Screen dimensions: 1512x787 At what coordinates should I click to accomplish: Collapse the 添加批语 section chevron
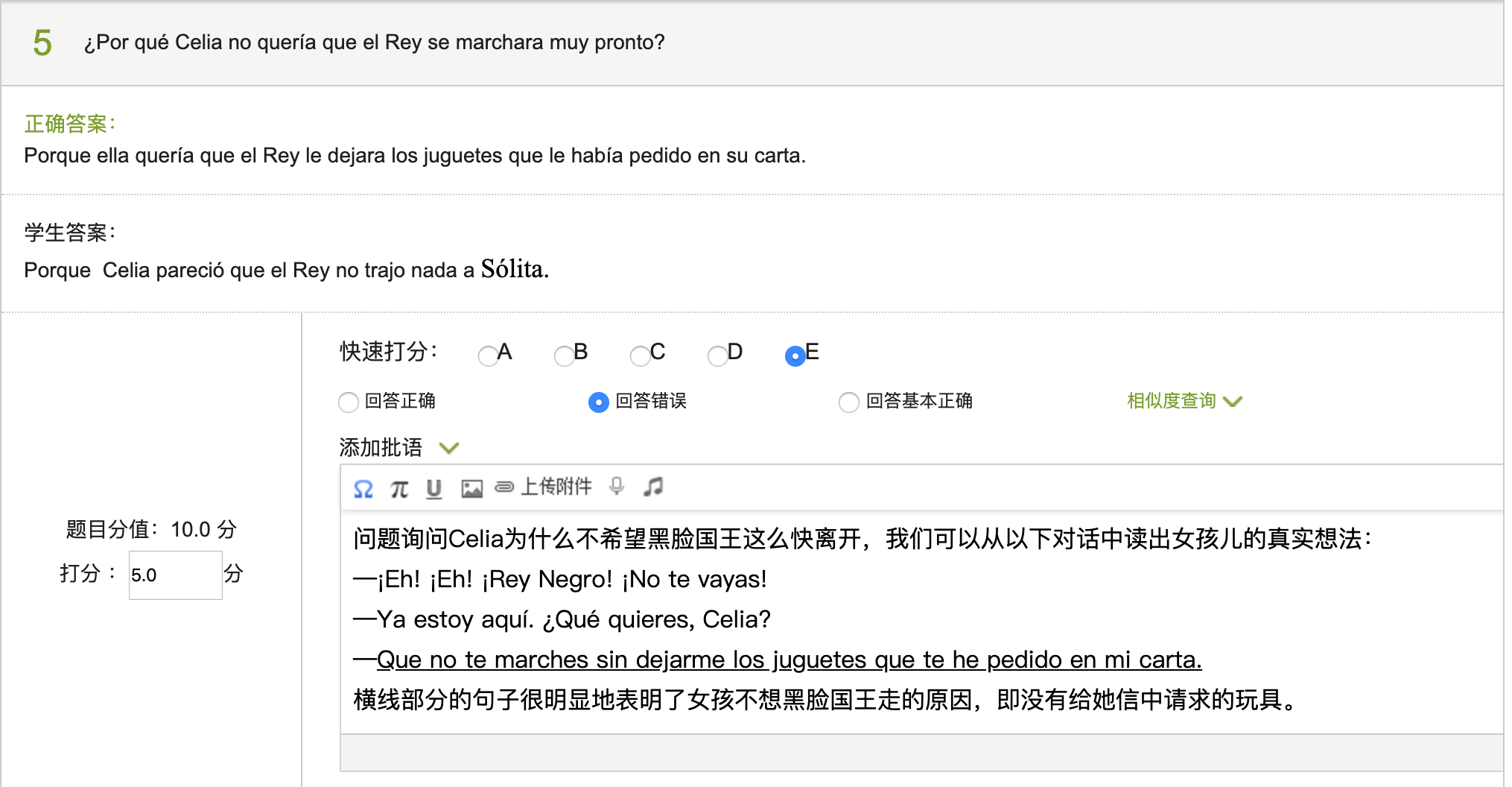448,448
